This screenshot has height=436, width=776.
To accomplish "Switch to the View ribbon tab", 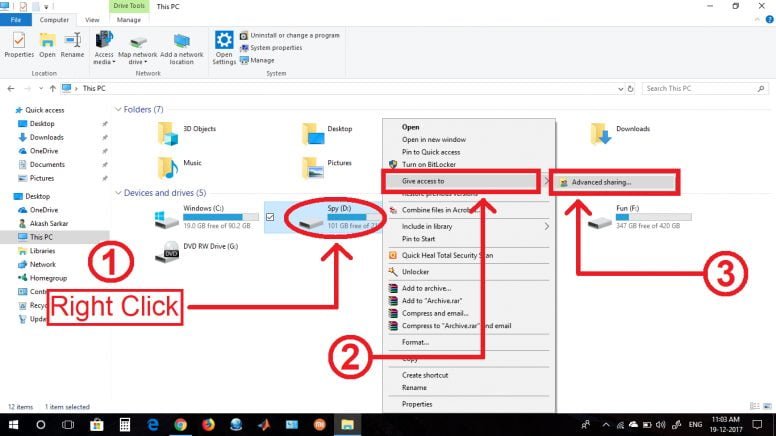I will click(92, 20).
